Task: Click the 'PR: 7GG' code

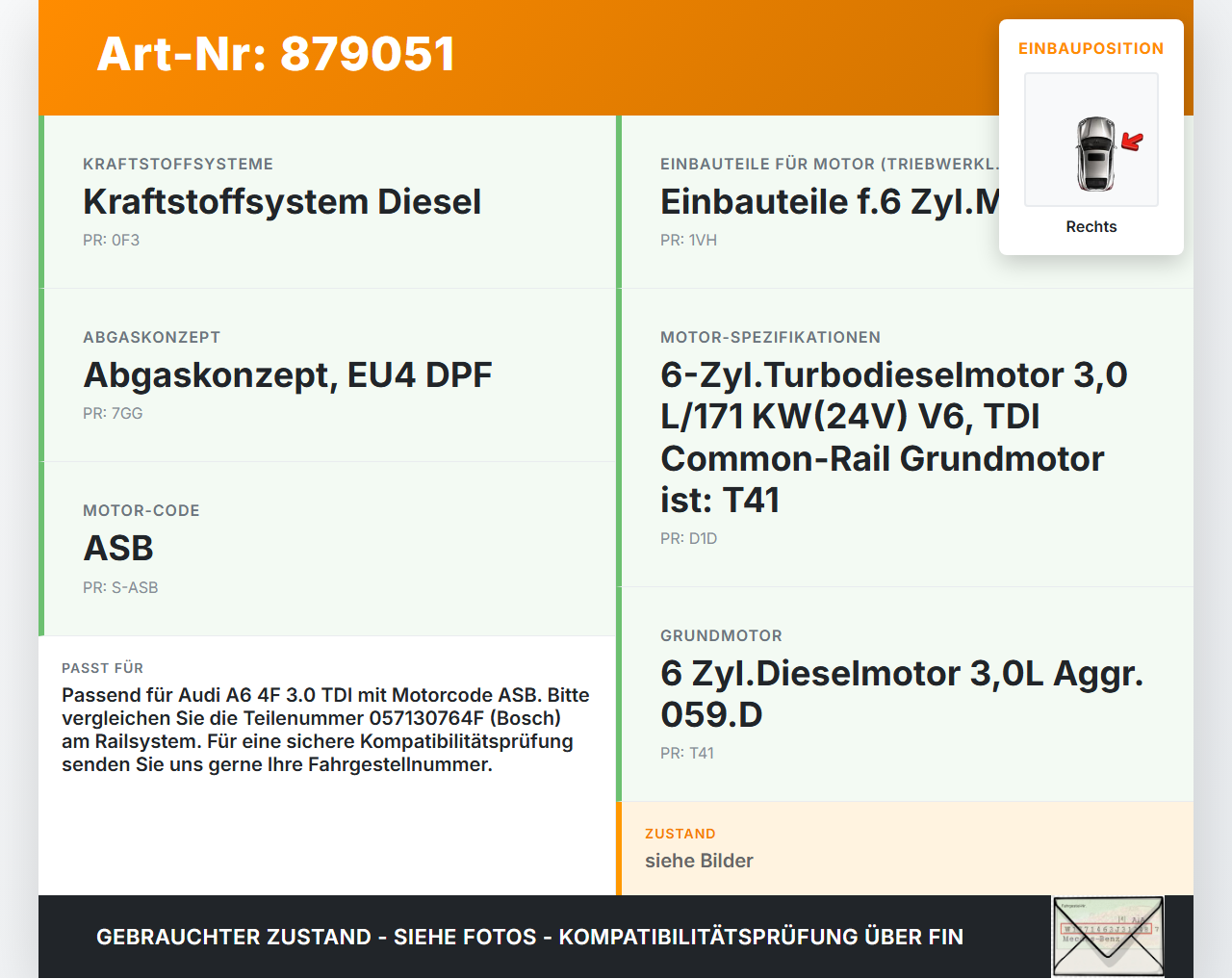Action: point(113,414)
